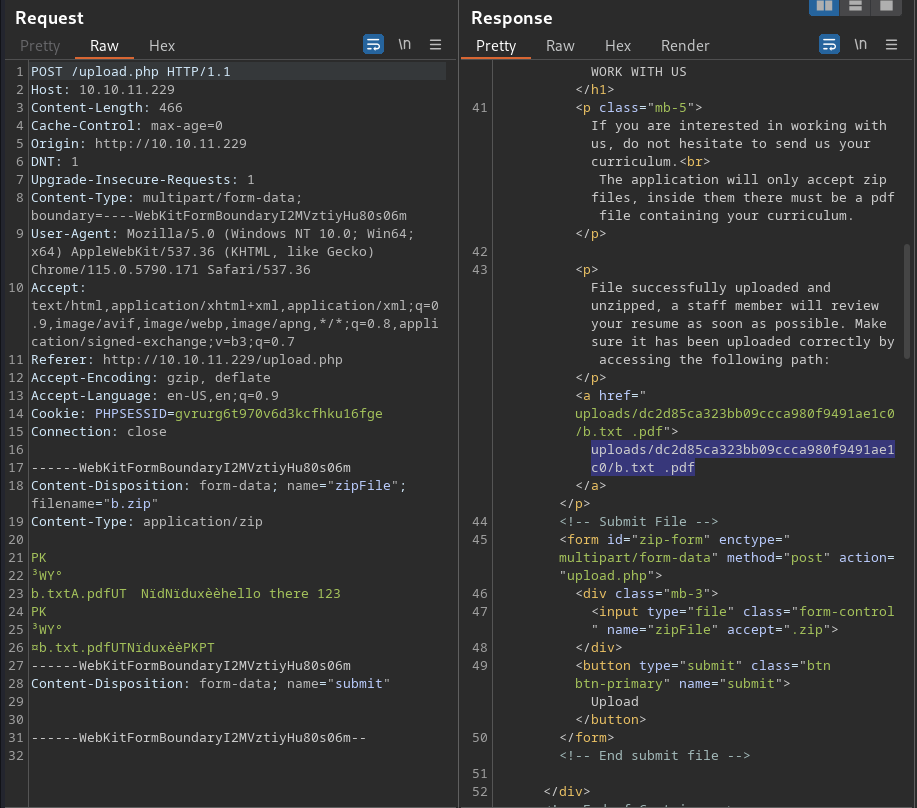917x808 pixels.
Task: Click the '<p class="mb-5">' tag in Response
Action: [639, 108]
